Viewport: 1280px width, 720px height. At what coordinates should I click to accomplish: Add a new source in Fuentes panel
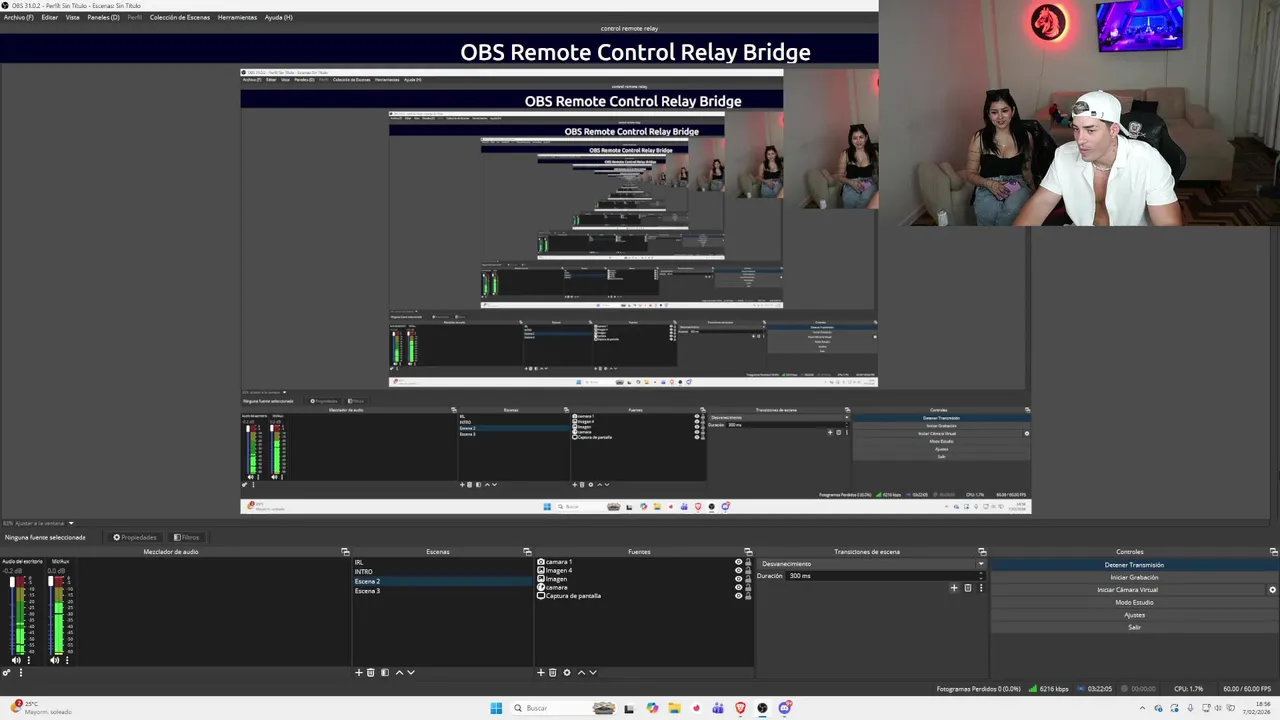pyautogui.click(x=540, y=672)
